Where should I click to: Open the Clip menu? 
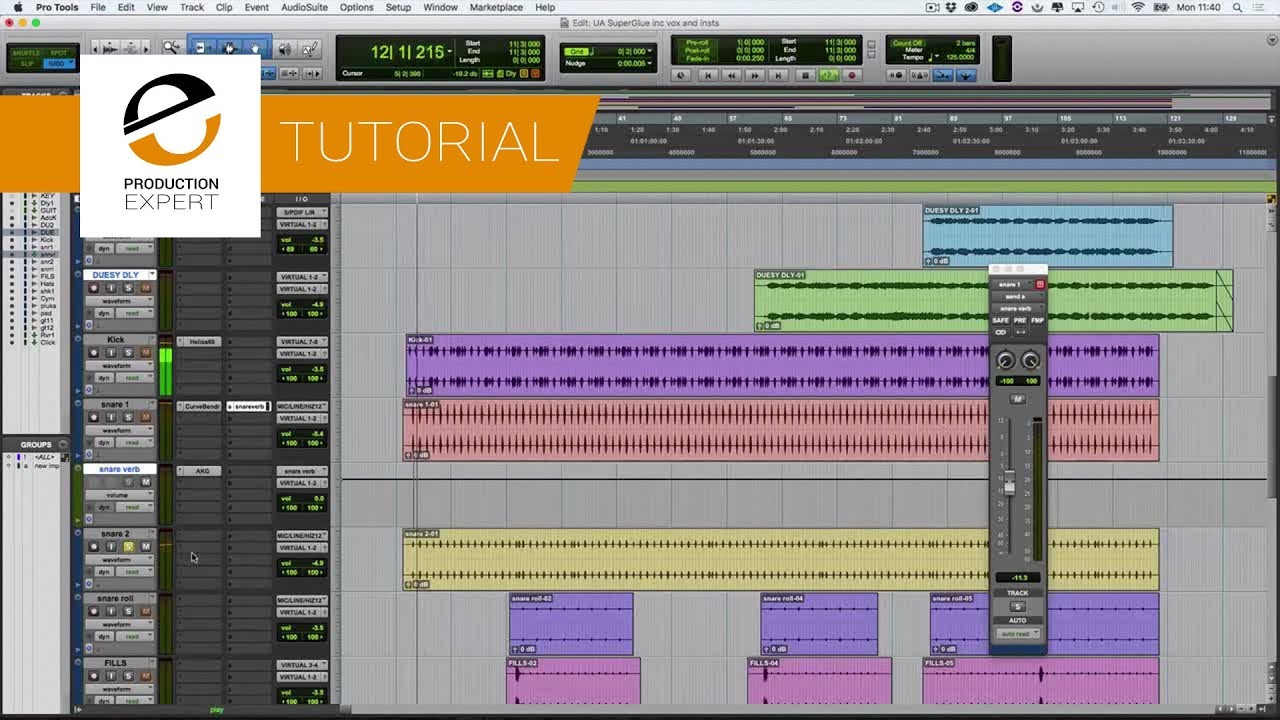point(224,7)
